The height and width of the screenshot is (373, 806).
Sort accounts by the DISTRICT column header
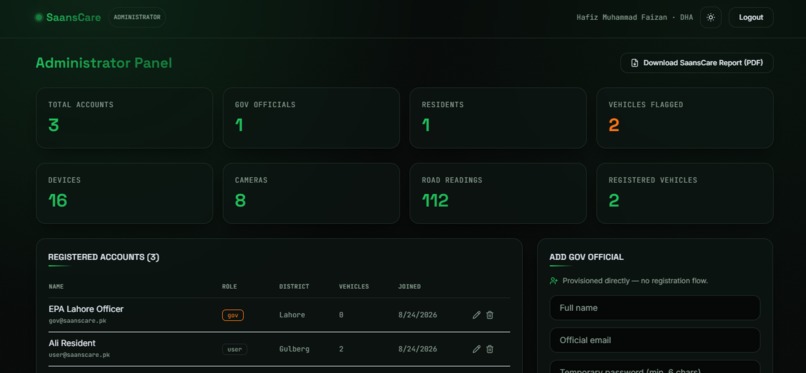(294, 287)
